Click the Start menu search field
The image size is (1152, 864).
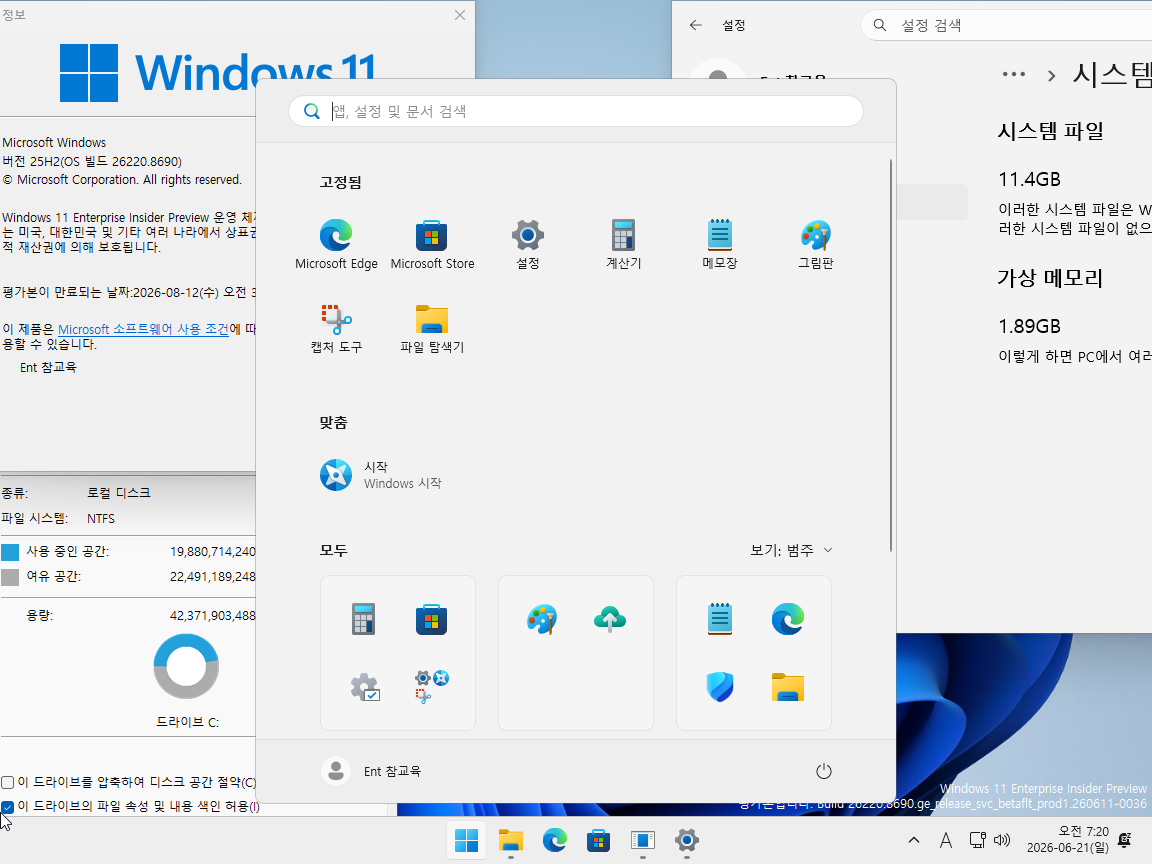pyautogui.click(x=575, y=111)
